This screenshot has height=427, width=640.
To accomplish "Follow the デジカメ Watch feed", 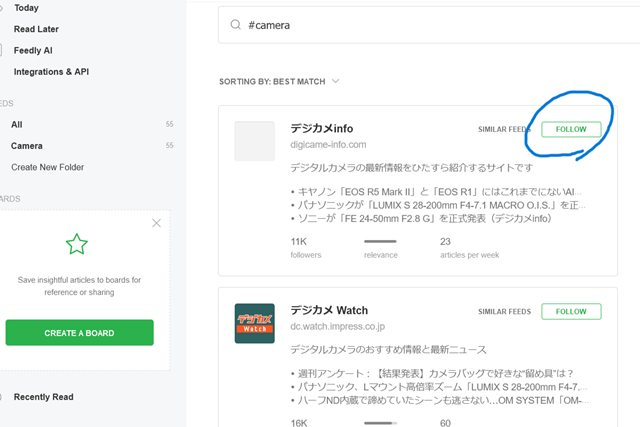I will tap(571, 311).
